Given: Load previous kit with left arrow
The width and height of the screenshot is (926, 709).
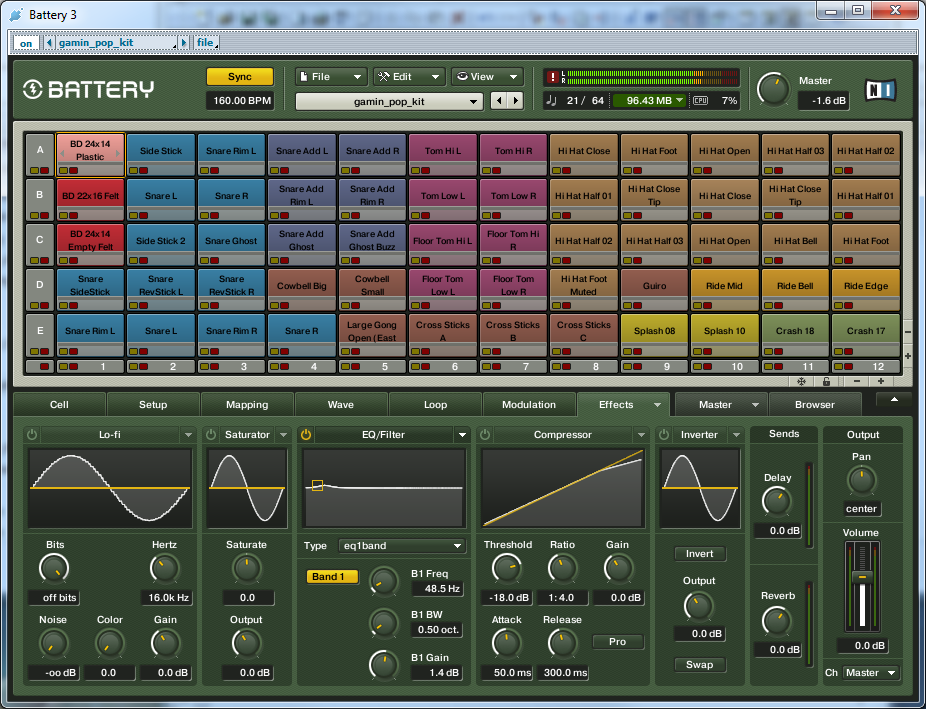Looking at the screenshot, I should (x=499, y=101).
